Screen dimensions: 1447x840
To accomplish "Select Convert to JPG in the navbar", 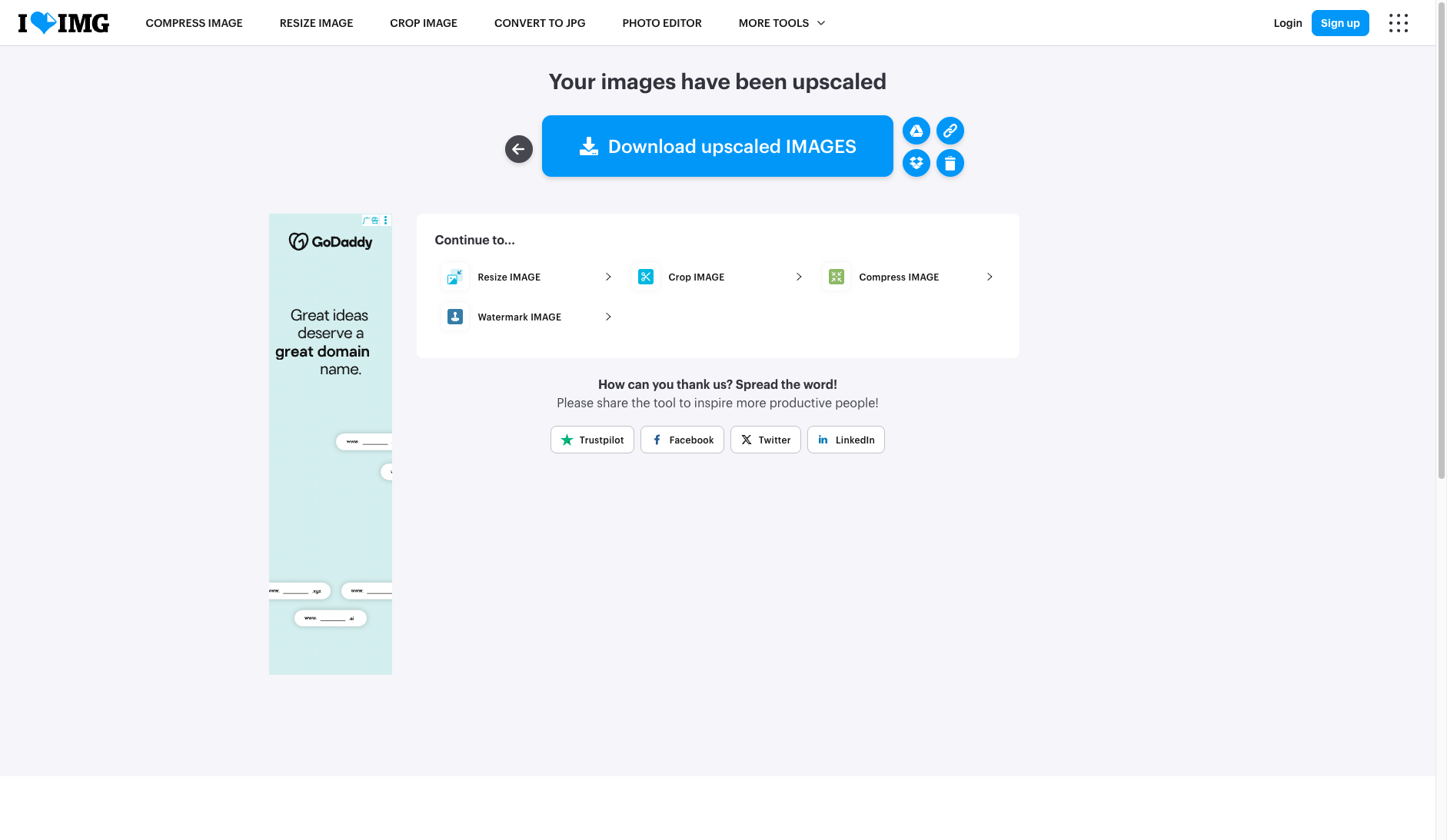I will point(540,23).
